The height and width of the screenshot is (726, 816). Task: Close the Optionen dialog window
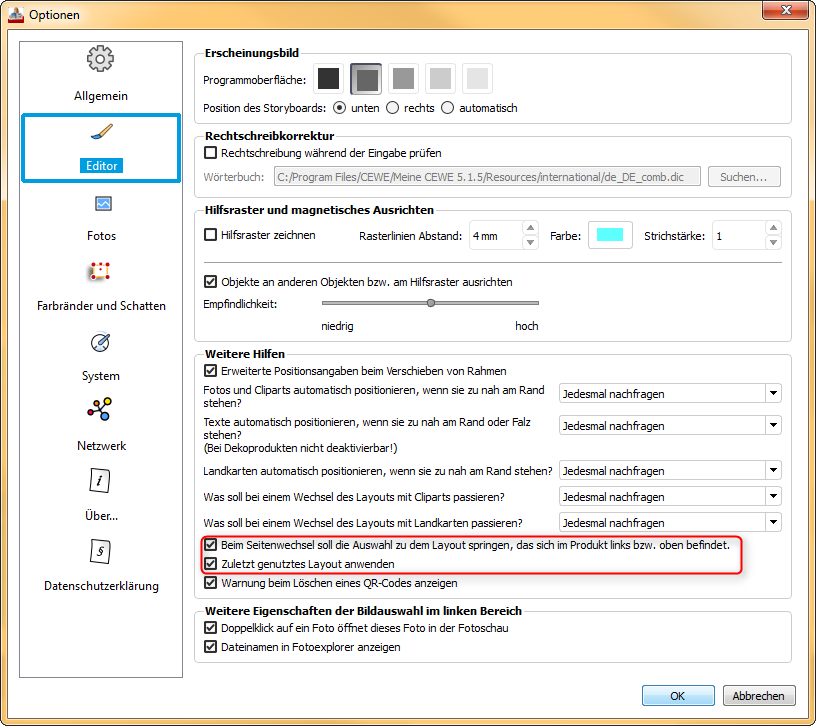pyautogui.click(x=785, y=10)
